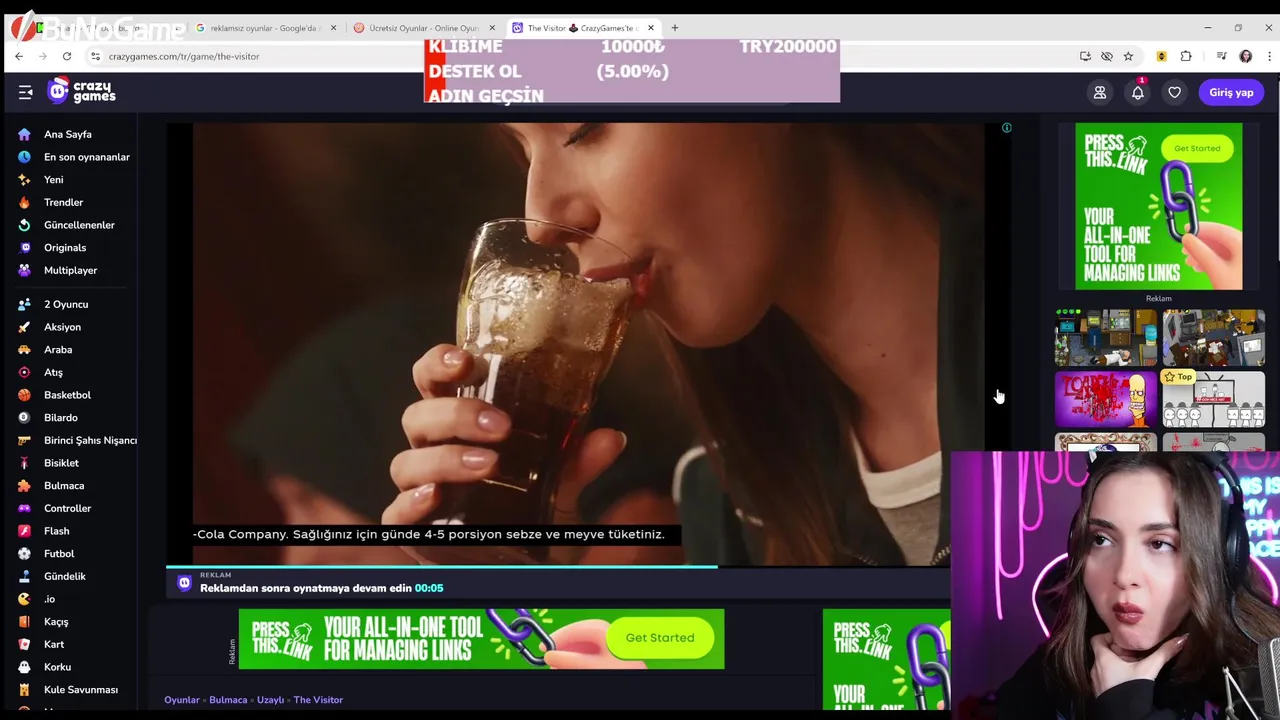Click the Flash category icon
1280x720 pixels.
pos(24,531)
